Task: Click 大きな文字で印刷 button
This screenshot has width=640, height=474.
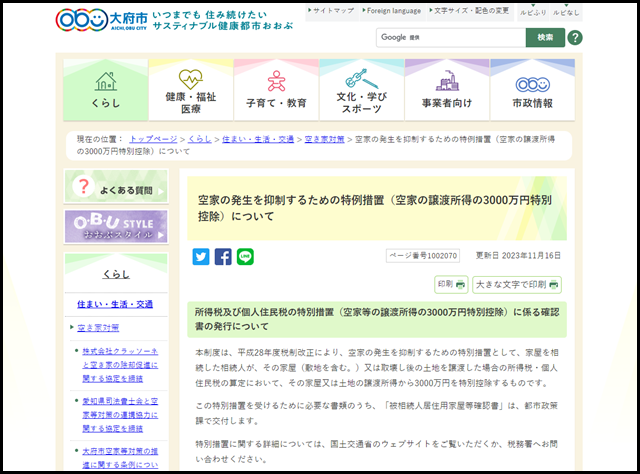Action: 517,285
